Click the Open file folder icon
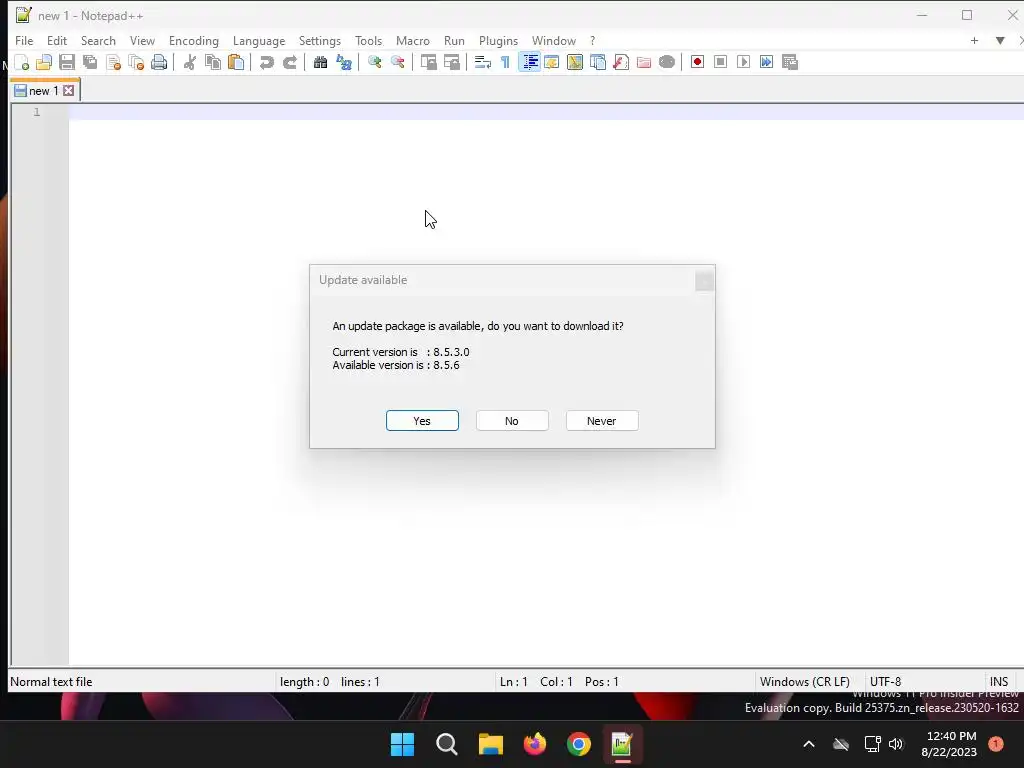Screen dimensions: 1024x768 [44, 62]
